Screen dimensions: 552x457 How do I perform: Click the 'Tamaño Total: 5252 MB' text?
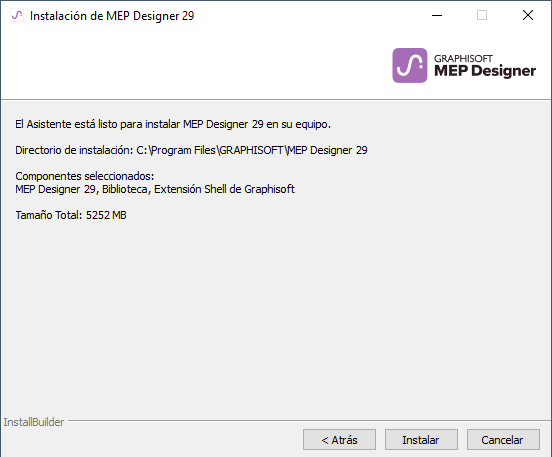tap(71, 215)
